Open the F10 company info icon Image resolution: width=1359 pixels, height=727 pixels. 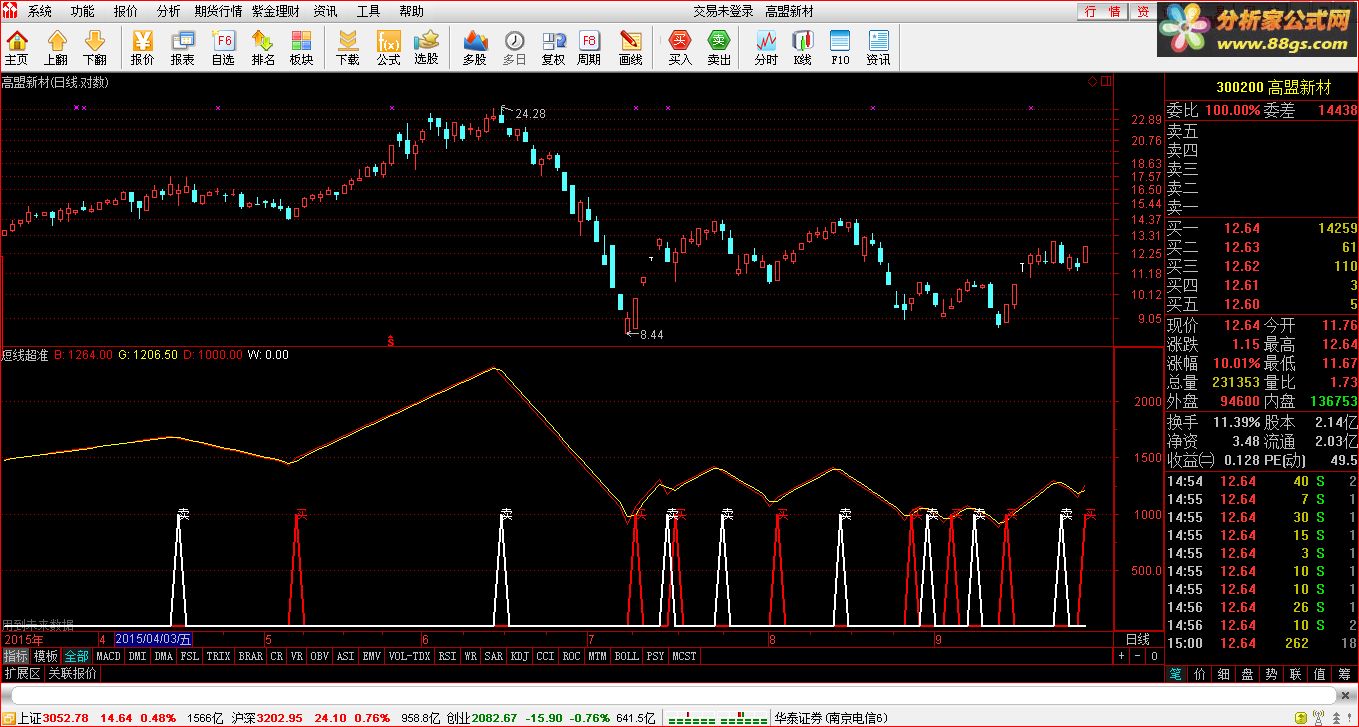click(840, 47)
